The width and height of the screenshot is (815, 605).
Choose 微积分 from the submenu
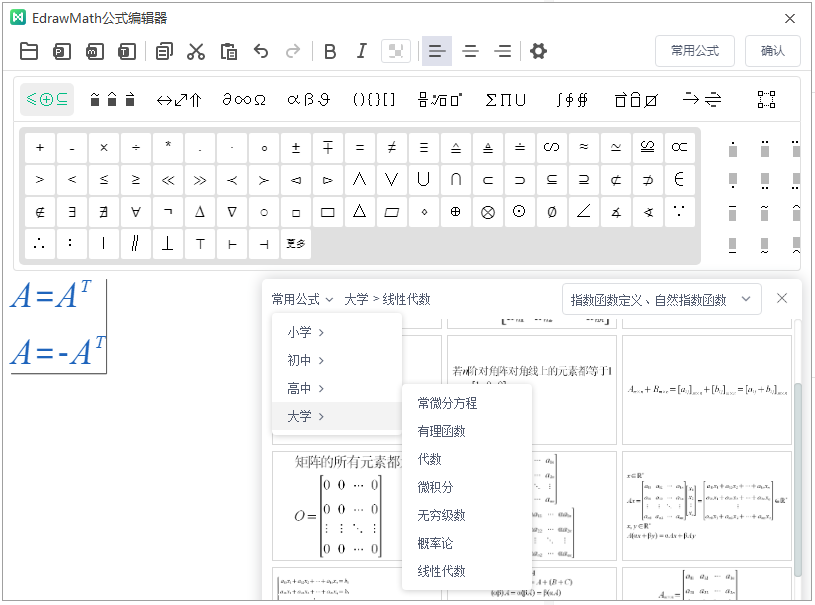click(x=467, y=488)
